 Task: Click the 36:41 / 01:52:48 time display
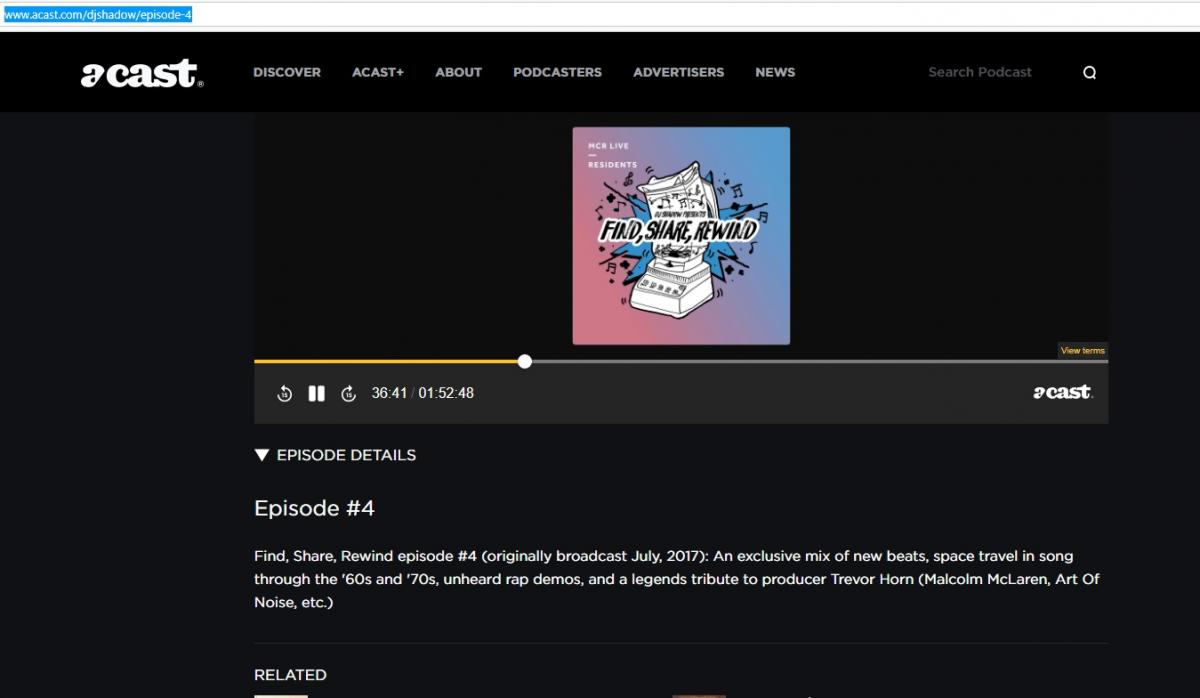click(422, 393)
